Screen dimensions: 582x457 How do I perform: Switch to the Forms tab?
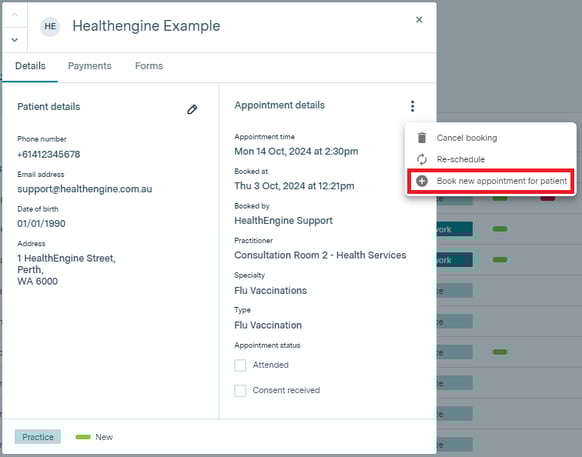point(149,66)
